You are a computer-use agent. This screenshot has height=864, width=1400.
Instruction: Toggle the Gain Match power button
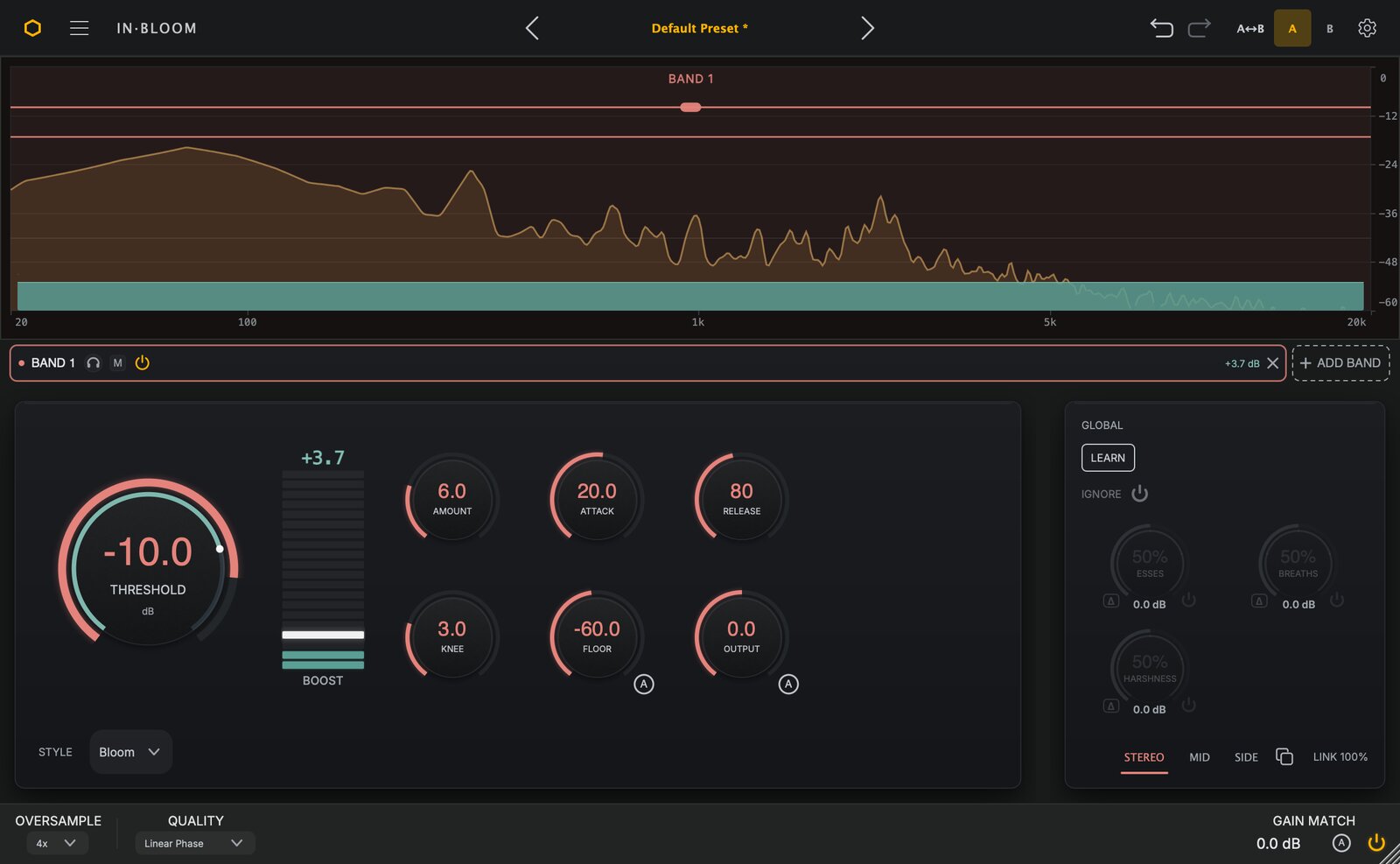1376,843
